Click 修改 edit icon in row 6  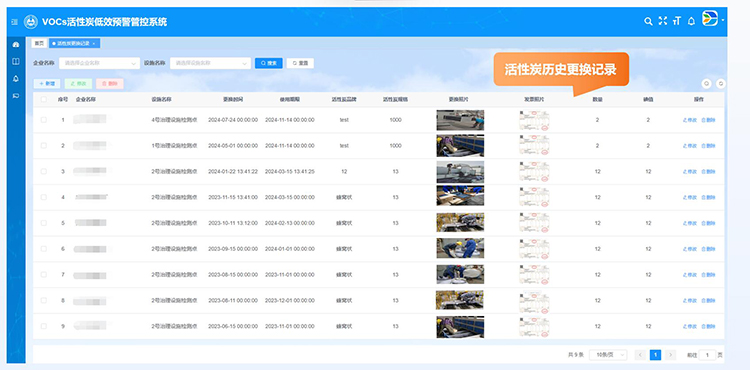(x=690, y=249)
